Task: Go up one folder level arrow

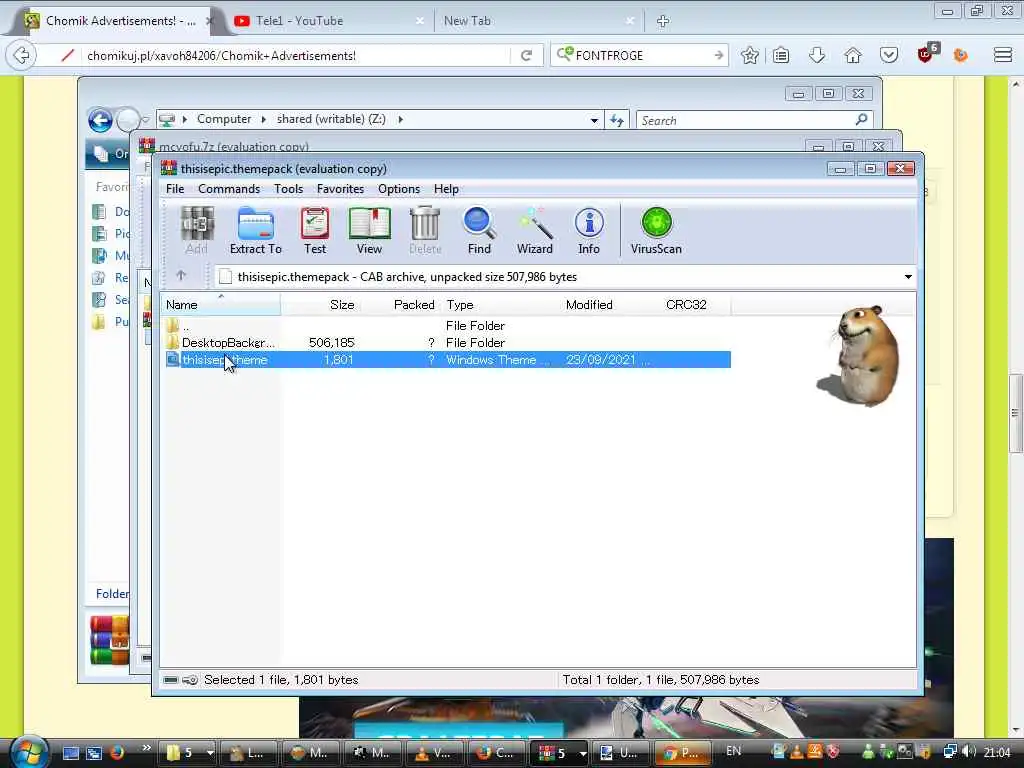Action: tap(181, 276)
